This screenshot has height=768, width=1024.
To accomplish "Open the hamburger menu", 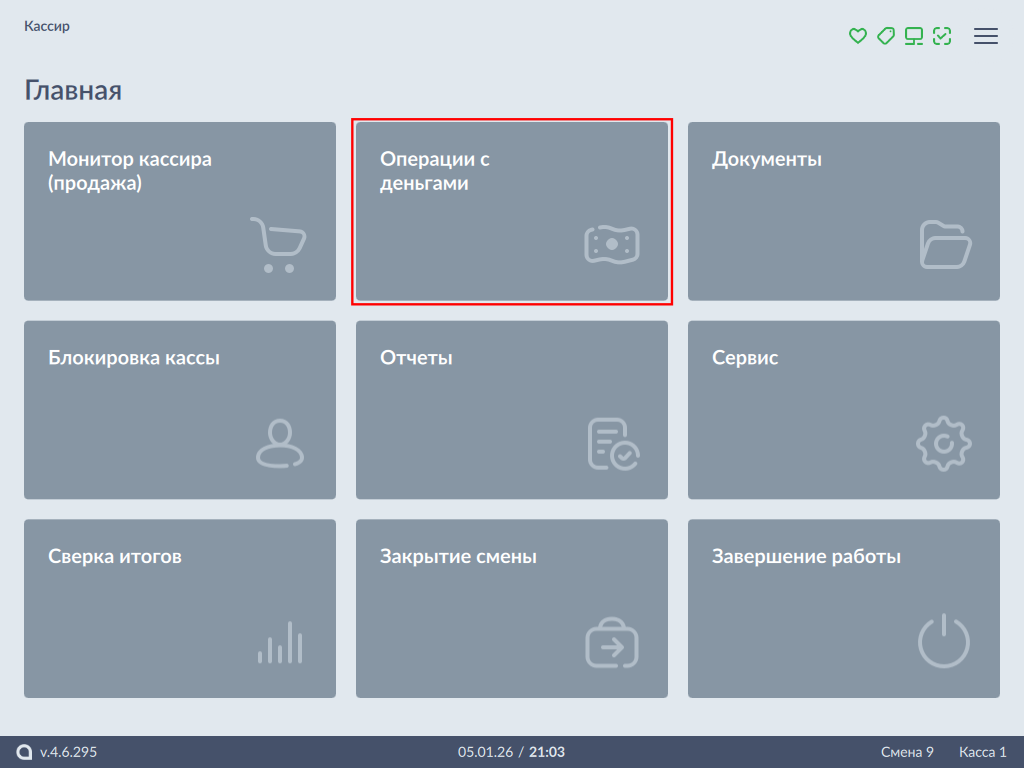I will coord(986,36).
